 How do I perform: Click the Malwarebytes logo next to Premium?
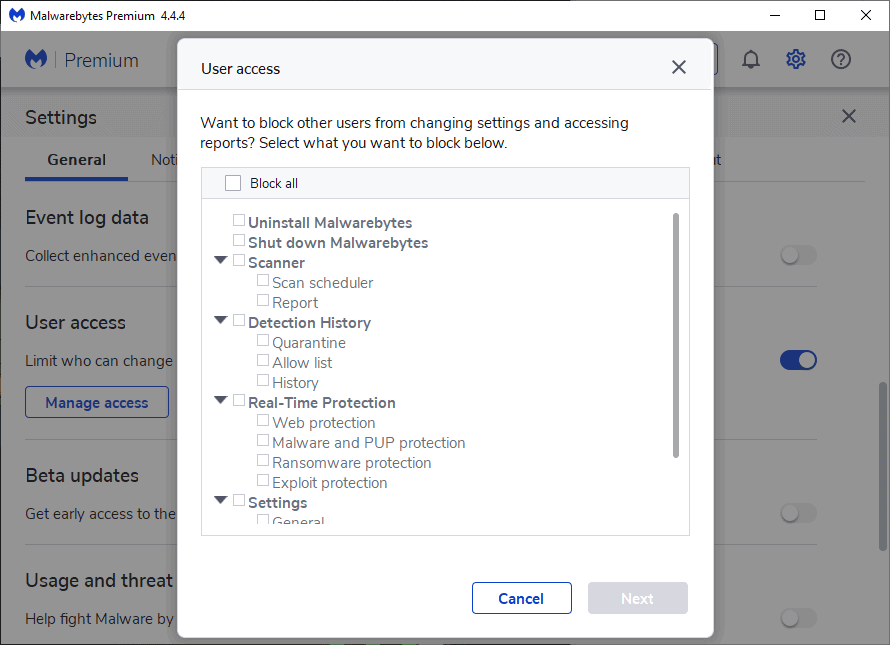[x=36, y=59]
